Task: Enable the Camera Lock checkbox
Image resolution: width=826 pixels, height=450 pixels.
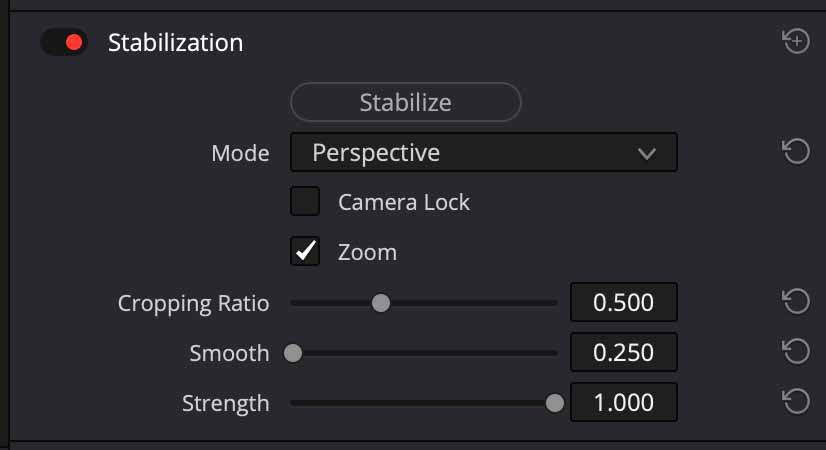Action: (305, 202)
